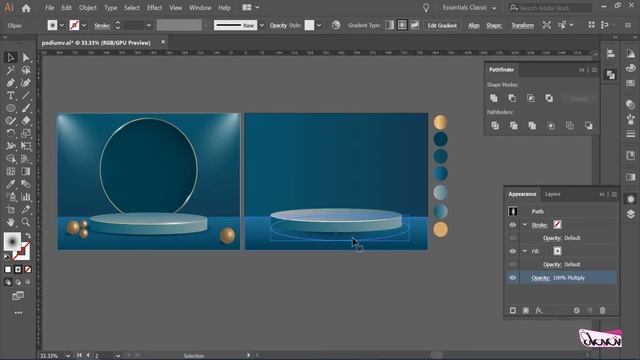Set Color mode below fill swatches
Image resolution: width=640 pixels, height=360 pixels.
coord(8,269)
